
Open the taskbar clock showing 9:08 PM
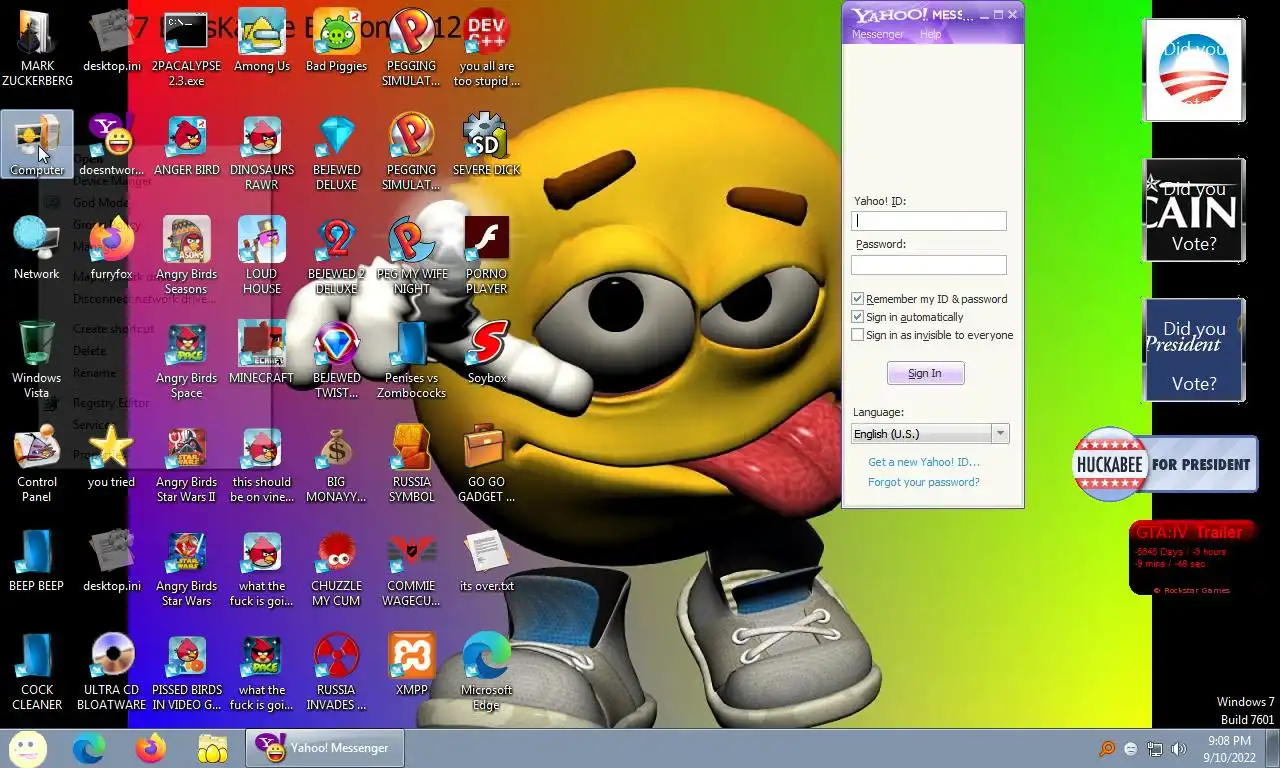pos(1230,749)
